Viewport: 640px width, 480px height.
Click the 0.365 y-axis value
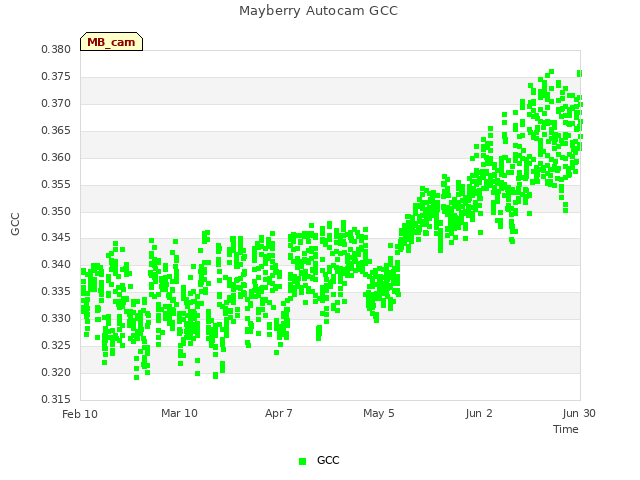[x=56, y=131]
